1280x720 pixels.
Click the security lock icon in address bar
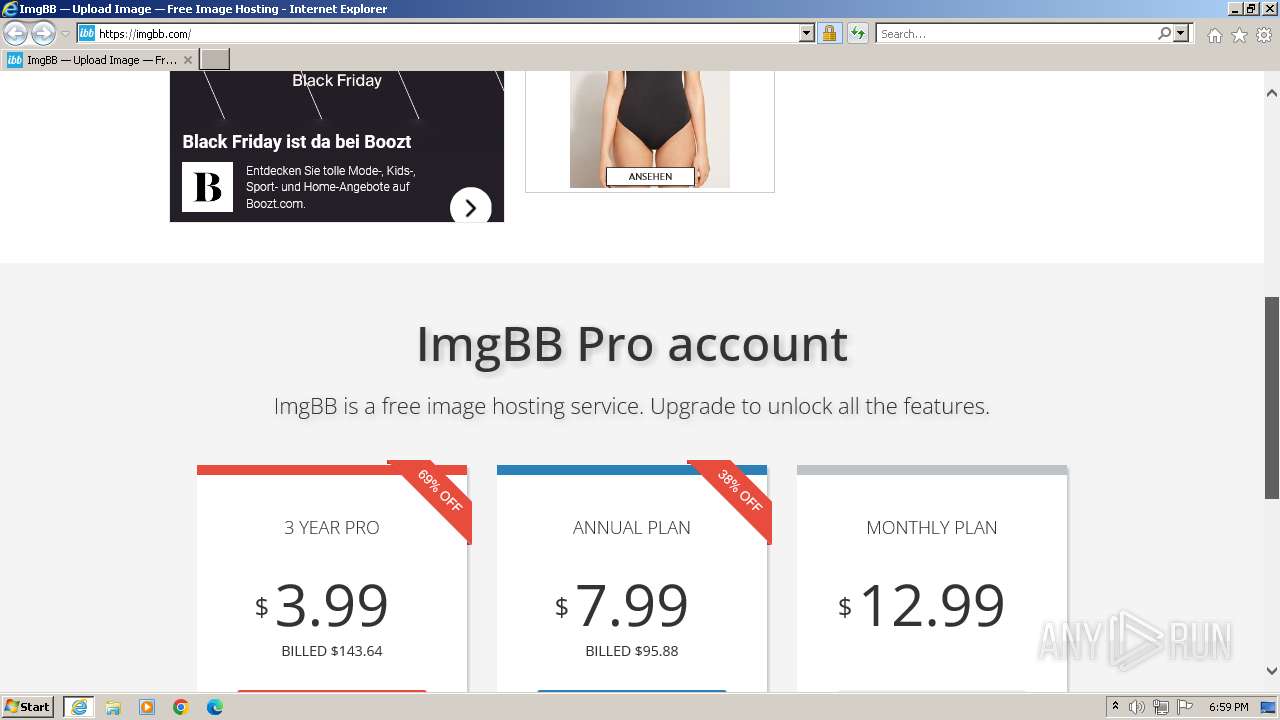pyautogui.click(x=829, y=34)
